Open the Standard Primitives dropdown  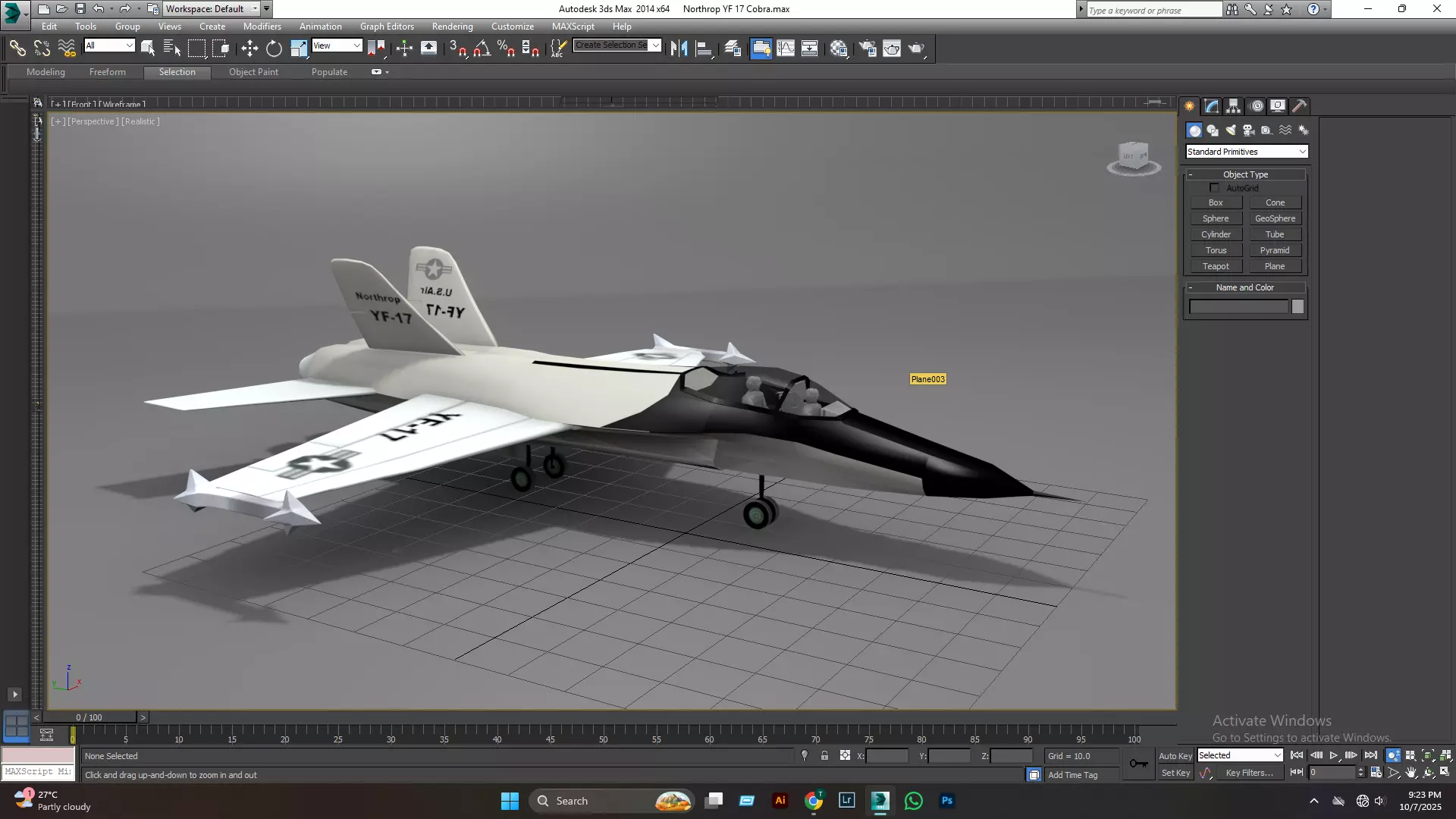pyautogui.click(x=1247, y=152)
